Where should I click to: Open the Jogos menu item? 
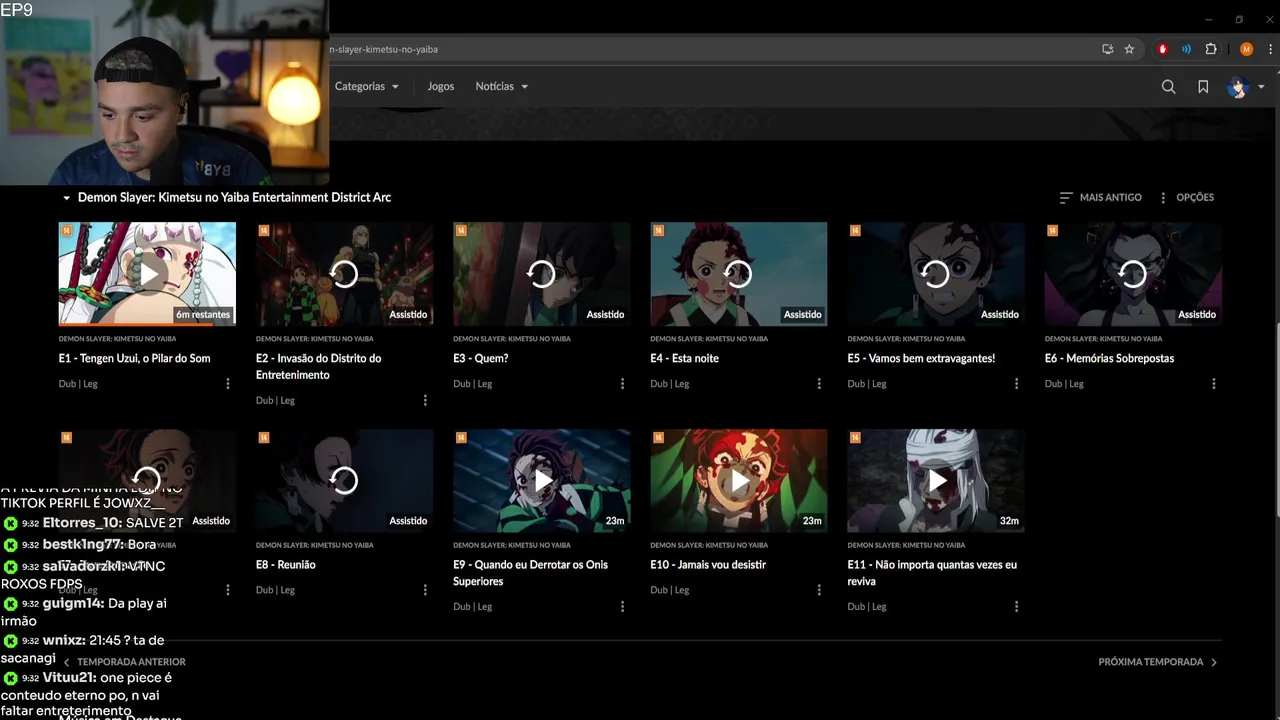point(441,87)
